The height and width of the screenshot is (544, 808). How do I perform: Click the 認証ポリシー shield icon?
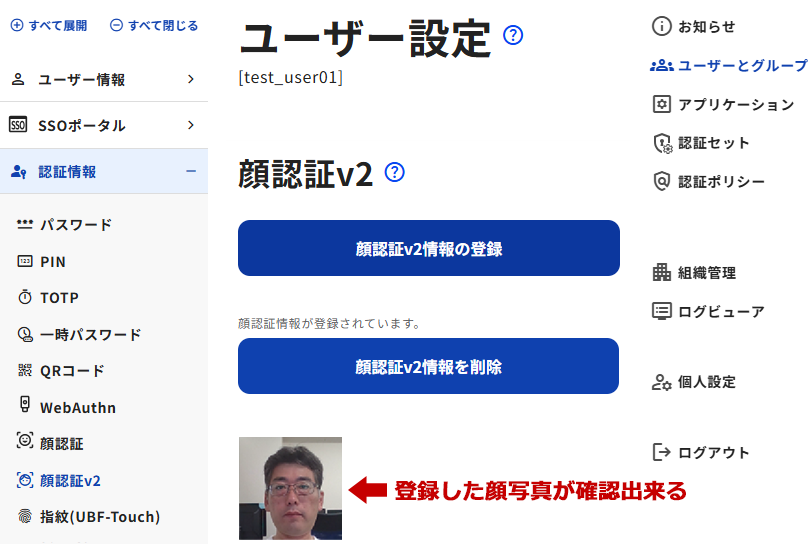(661, 181)
